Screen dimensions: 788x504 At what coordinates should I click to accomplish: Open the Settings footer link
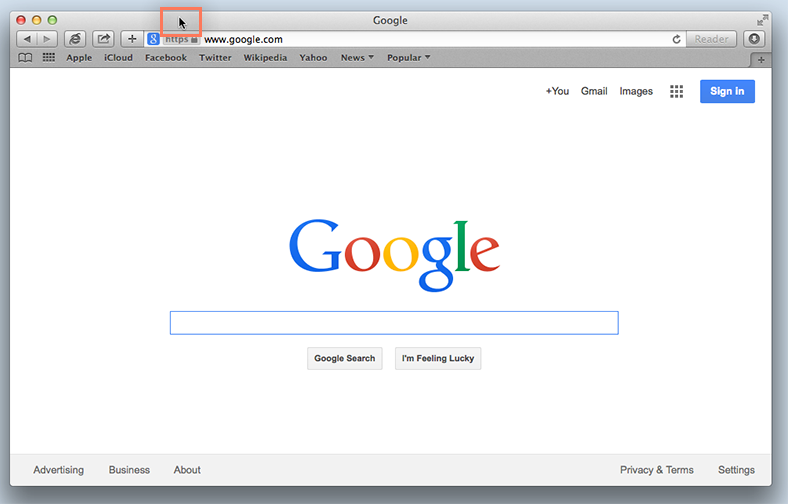736,470
